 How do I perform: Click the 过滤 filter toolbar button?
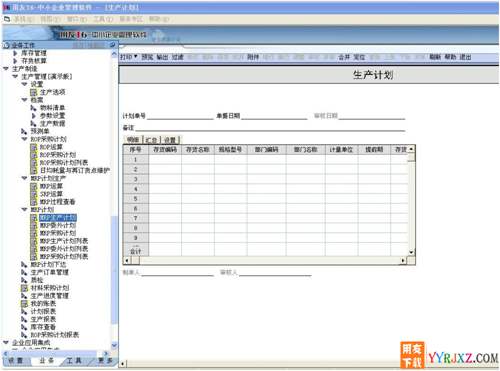[178, 57]
